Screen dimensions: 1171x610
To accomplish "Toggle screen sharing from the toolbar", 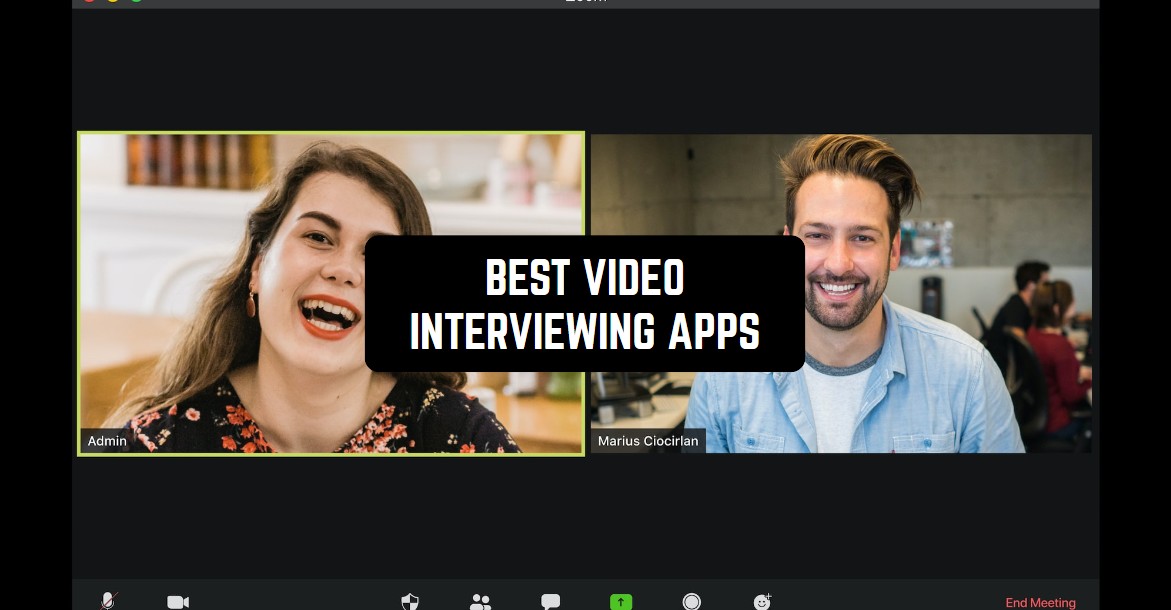I will click(621, 600).
